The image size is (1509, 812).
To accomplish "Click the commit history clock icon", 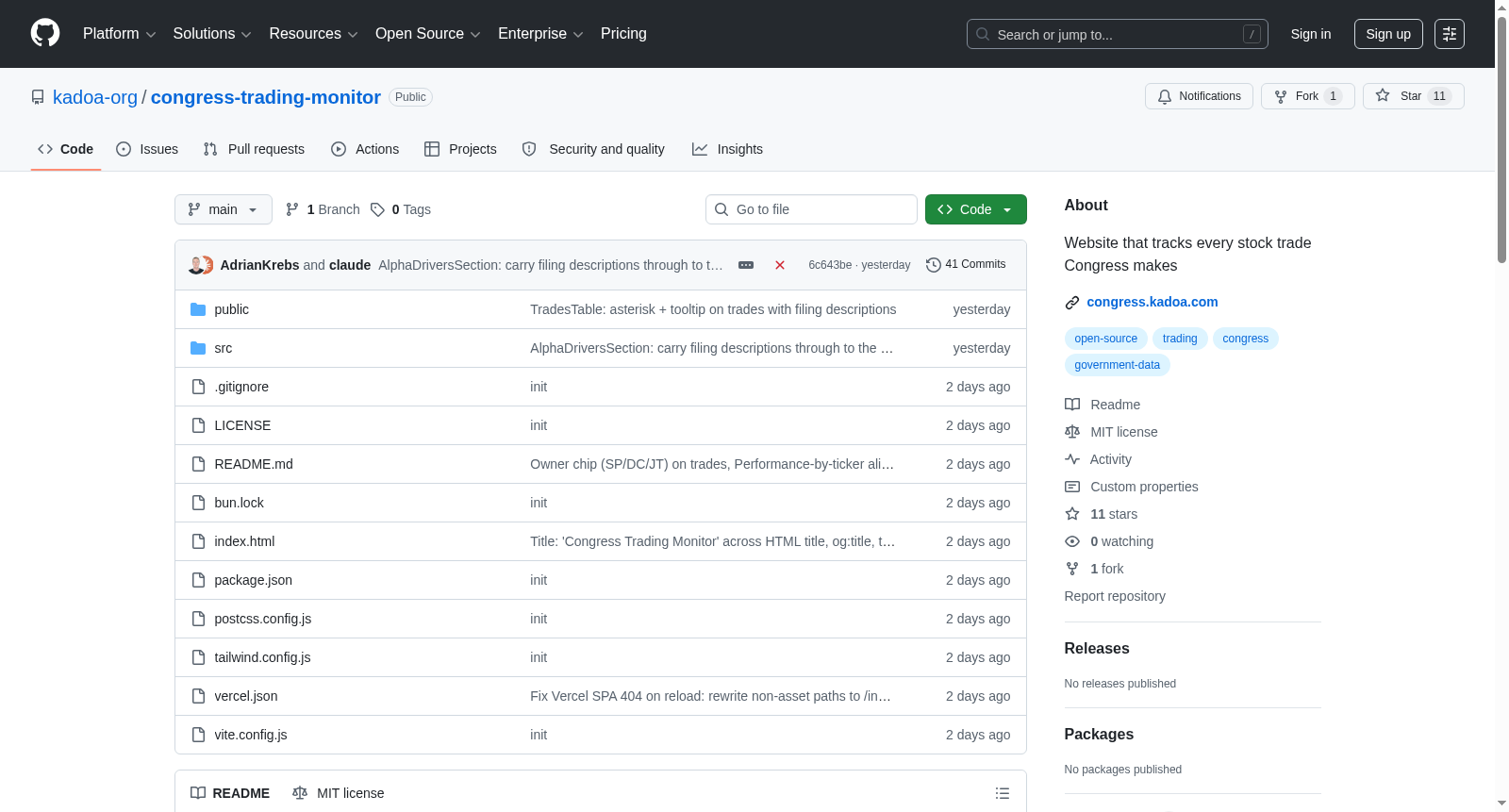I will [x=934, y=265].
